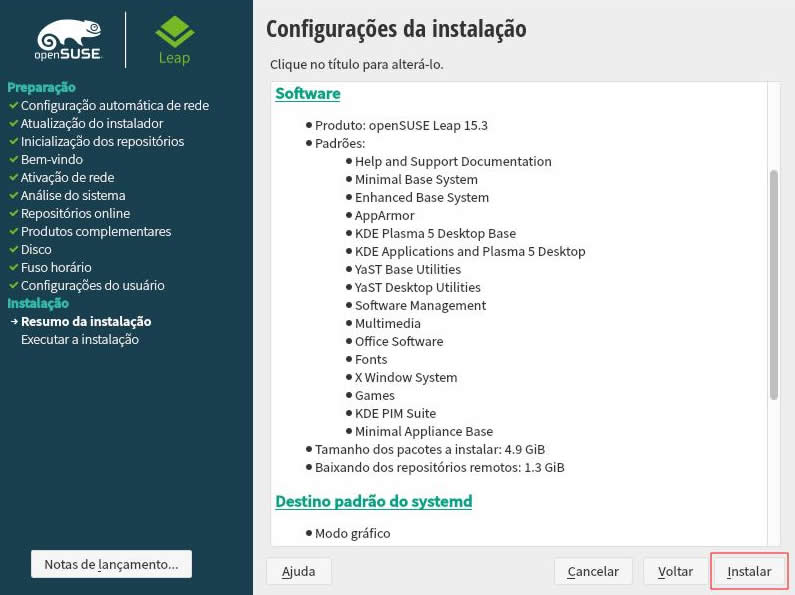Cancel the installation with Cancelar
Screen dimensions: 795x595
(x=593, y=572)
